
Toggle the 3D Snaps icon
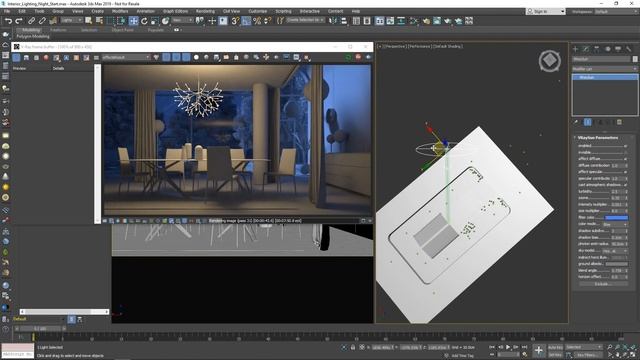point(235,21)
